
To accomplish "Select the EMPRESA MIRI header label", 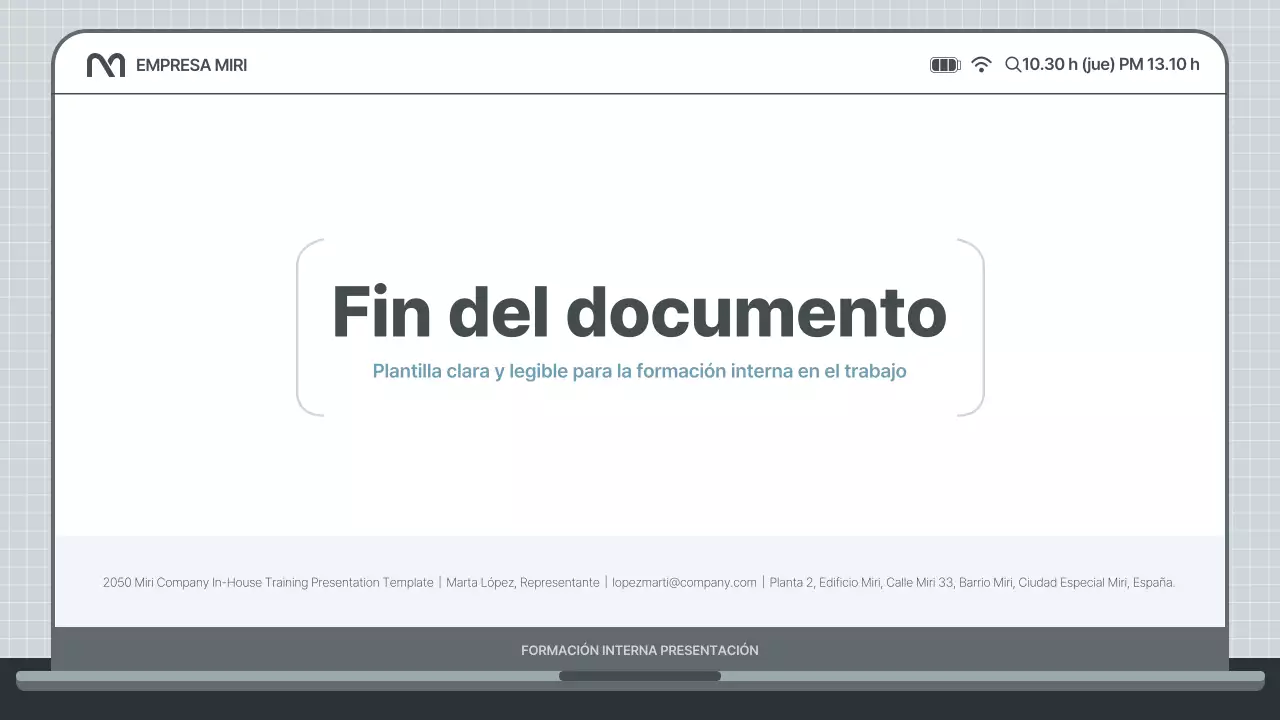I will [192, 65].
